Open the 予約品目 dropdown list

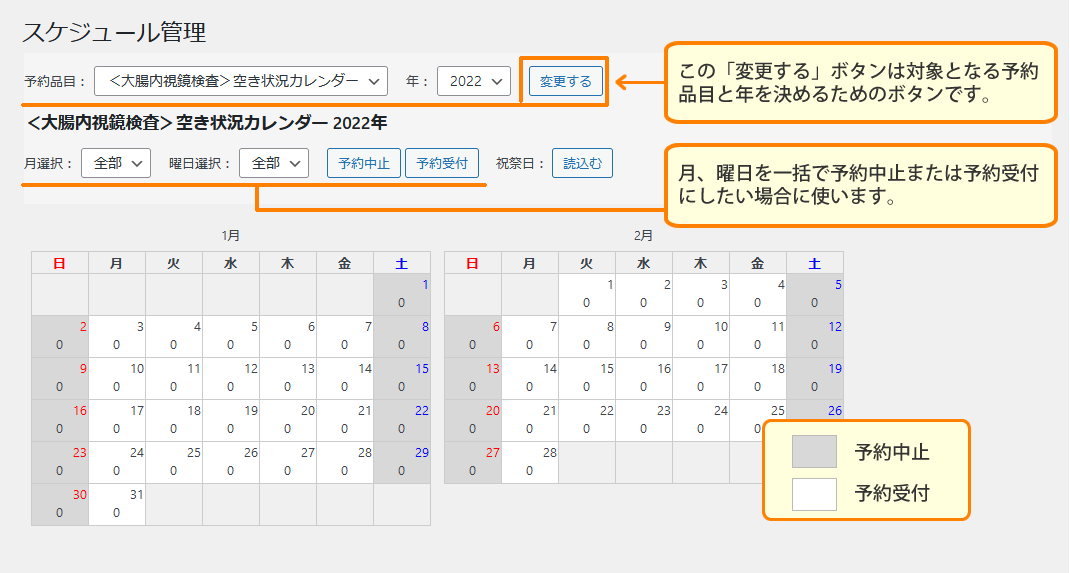point(240,81)
